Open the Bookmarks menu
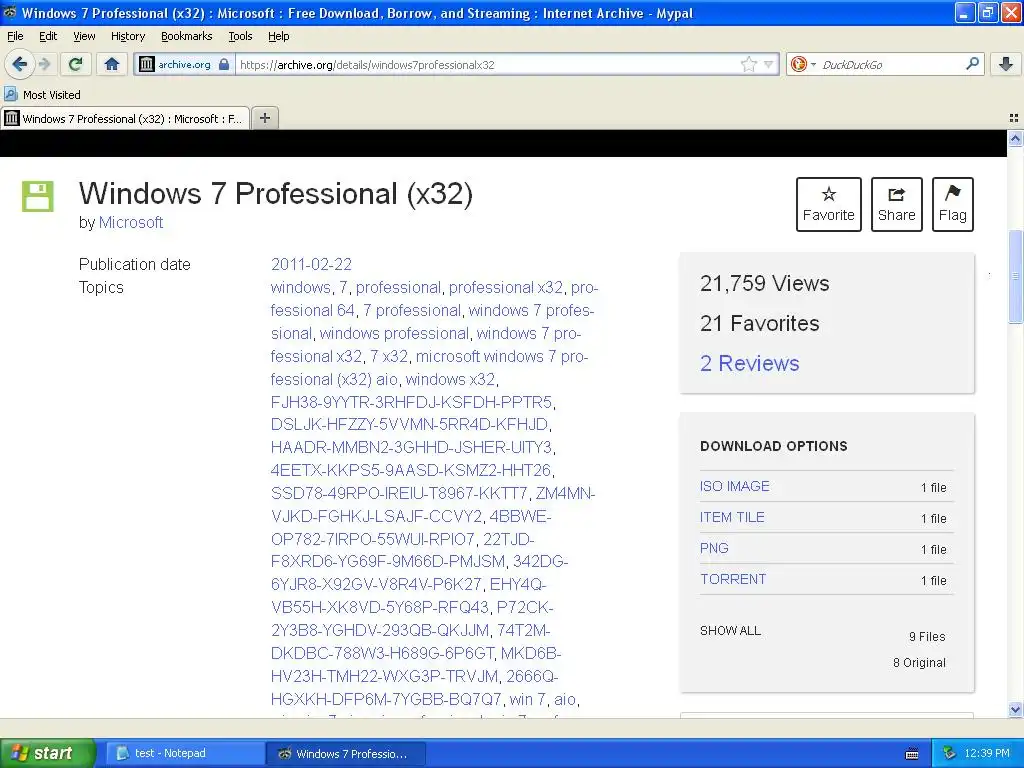 tap(187, 36)
